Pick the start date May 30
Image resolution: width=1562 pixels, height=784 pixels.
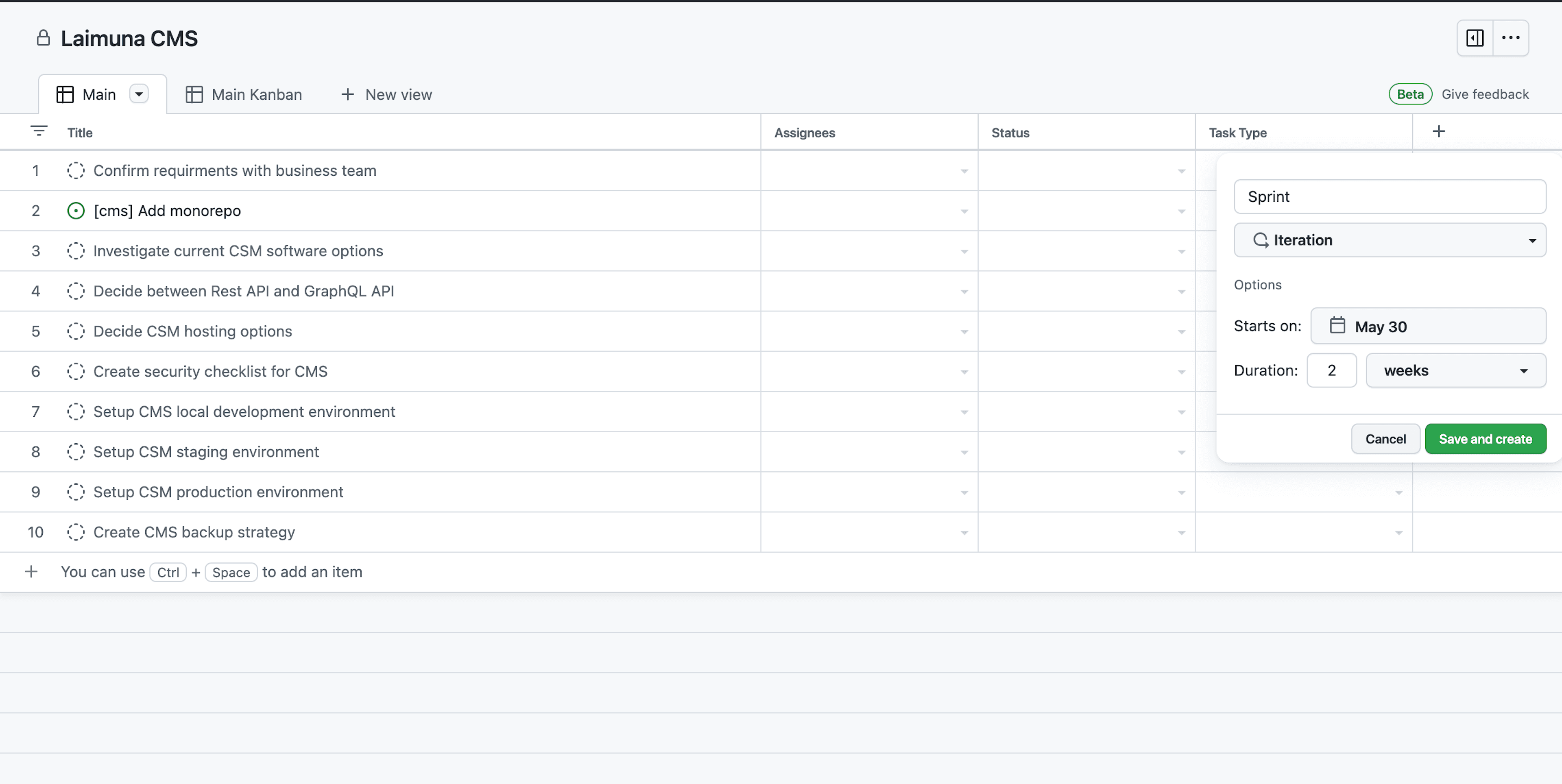[x=1428, y=326]
